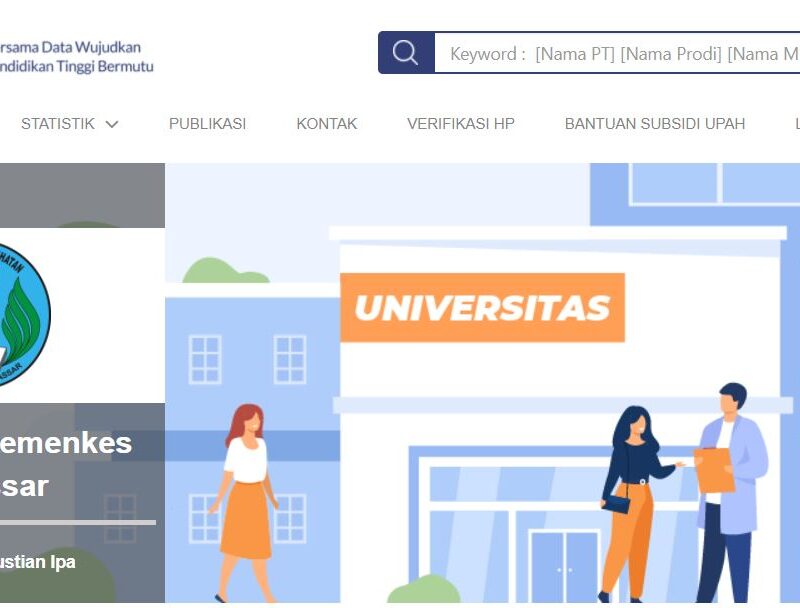Image resolution: width=800 pixels, height=608 pixels.
Task: Open the VERIFIKASI HP link
Action: coord(461,124)
